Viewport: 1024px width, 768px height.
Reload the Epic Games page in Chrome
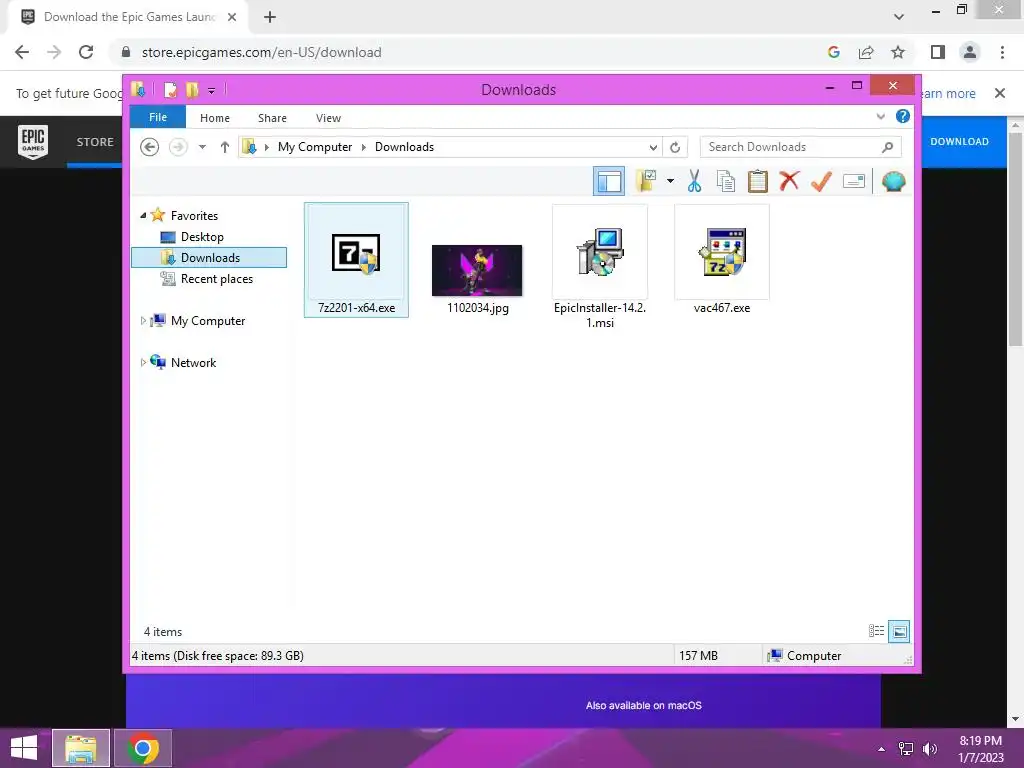click(x=86, y=52)
